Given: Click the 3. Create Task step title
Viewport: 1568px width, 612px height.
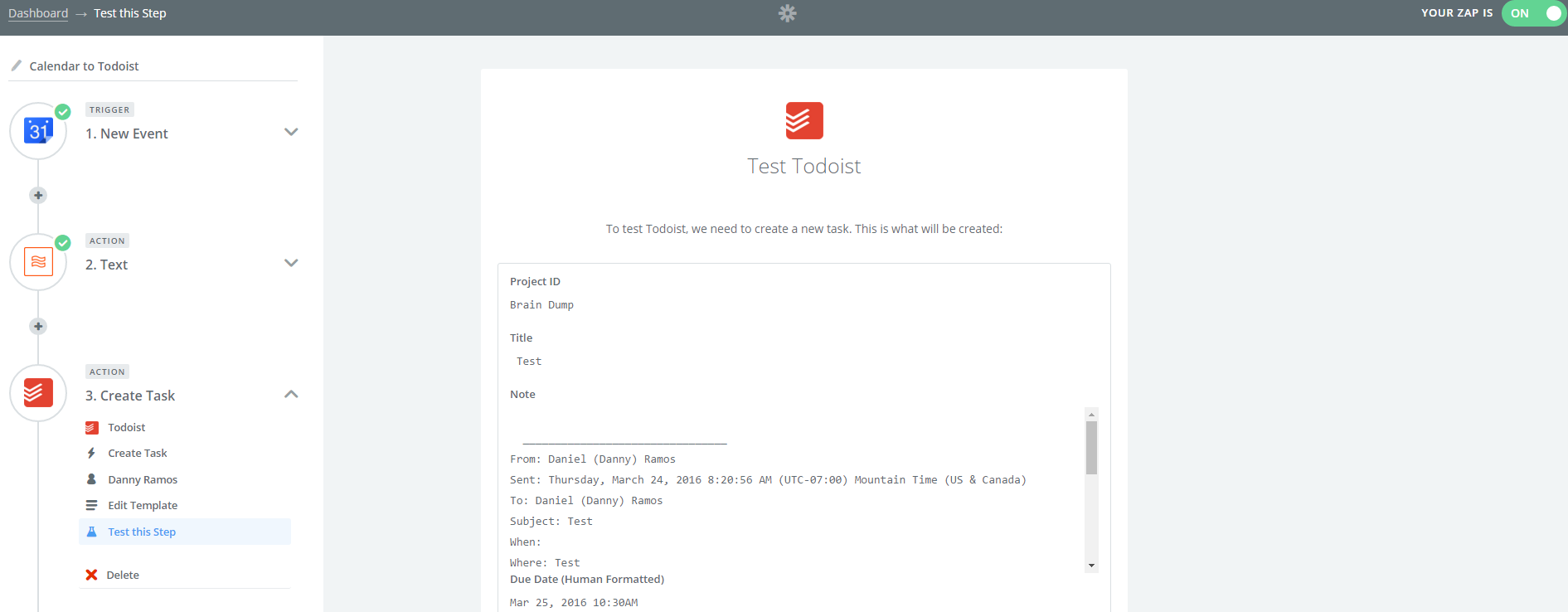Looking at the screenshot, I should click(130, 396).
